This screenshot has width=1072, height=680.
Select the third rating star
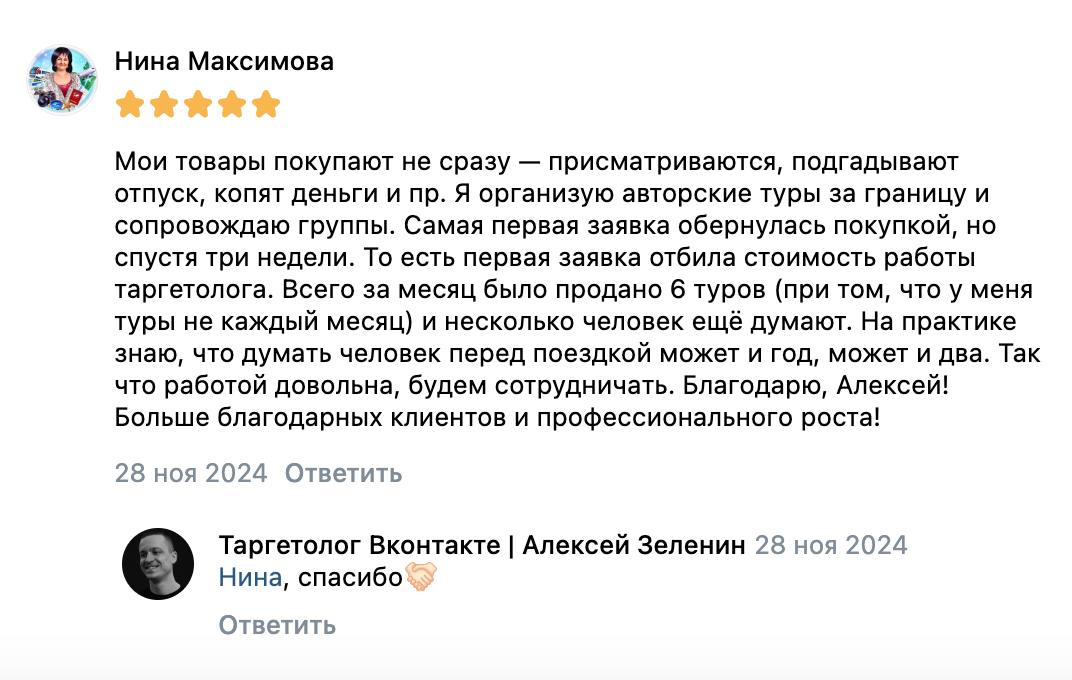tap(198, 105)
